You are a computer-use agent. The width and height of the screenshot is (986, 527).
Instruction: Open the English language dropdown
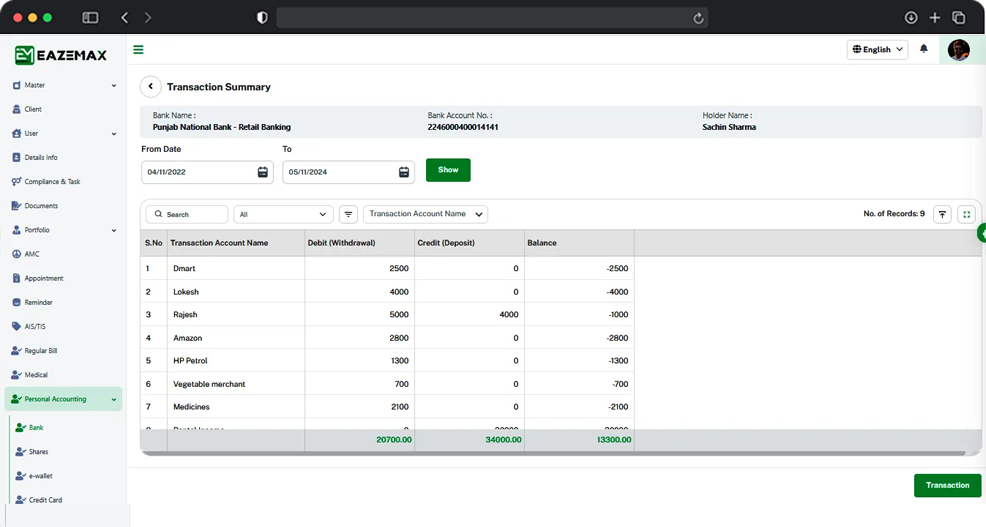pos(877,50)
